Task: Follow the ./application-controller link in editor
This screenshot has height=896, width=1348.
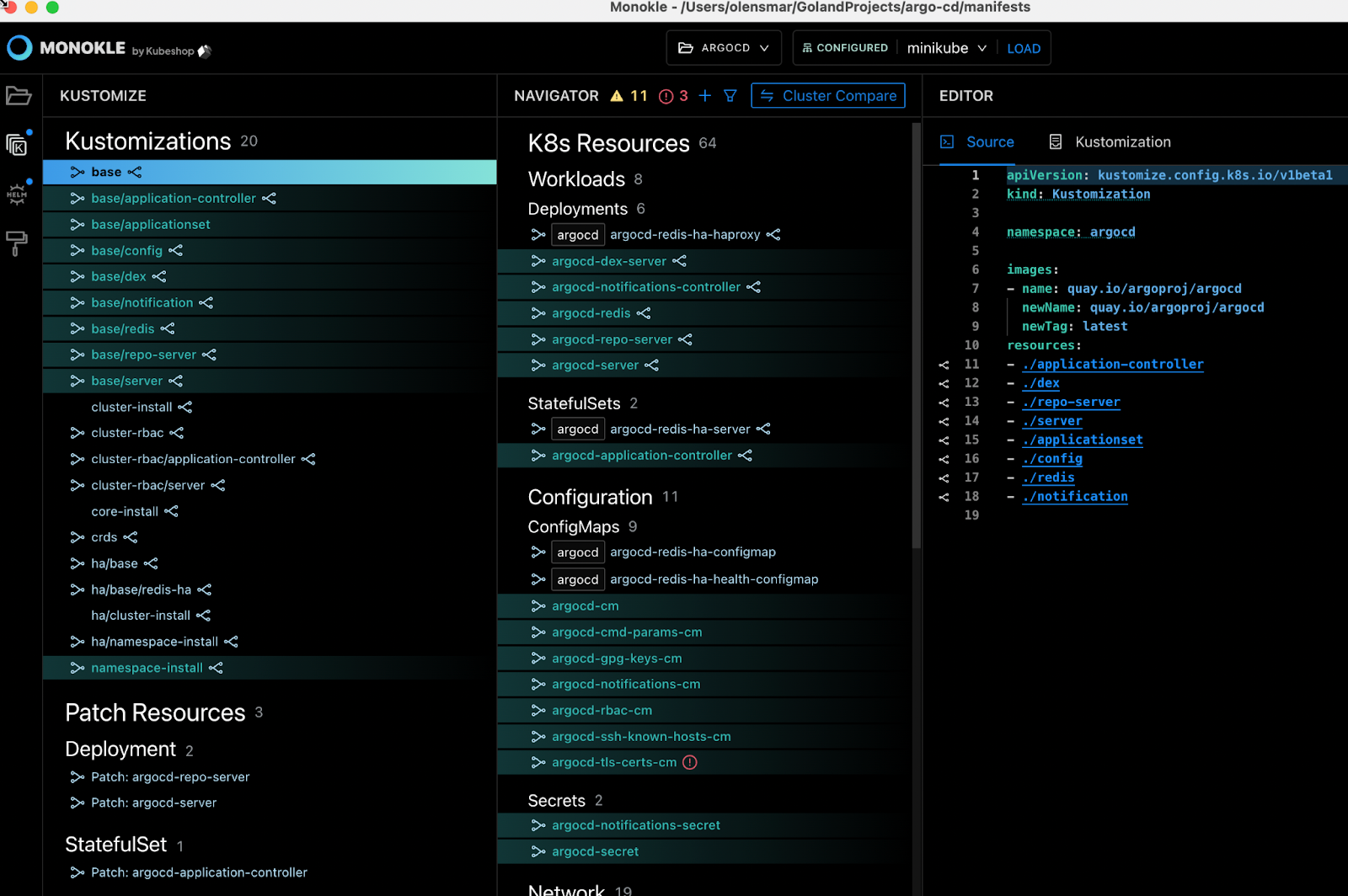Action: click(1112, 364)
